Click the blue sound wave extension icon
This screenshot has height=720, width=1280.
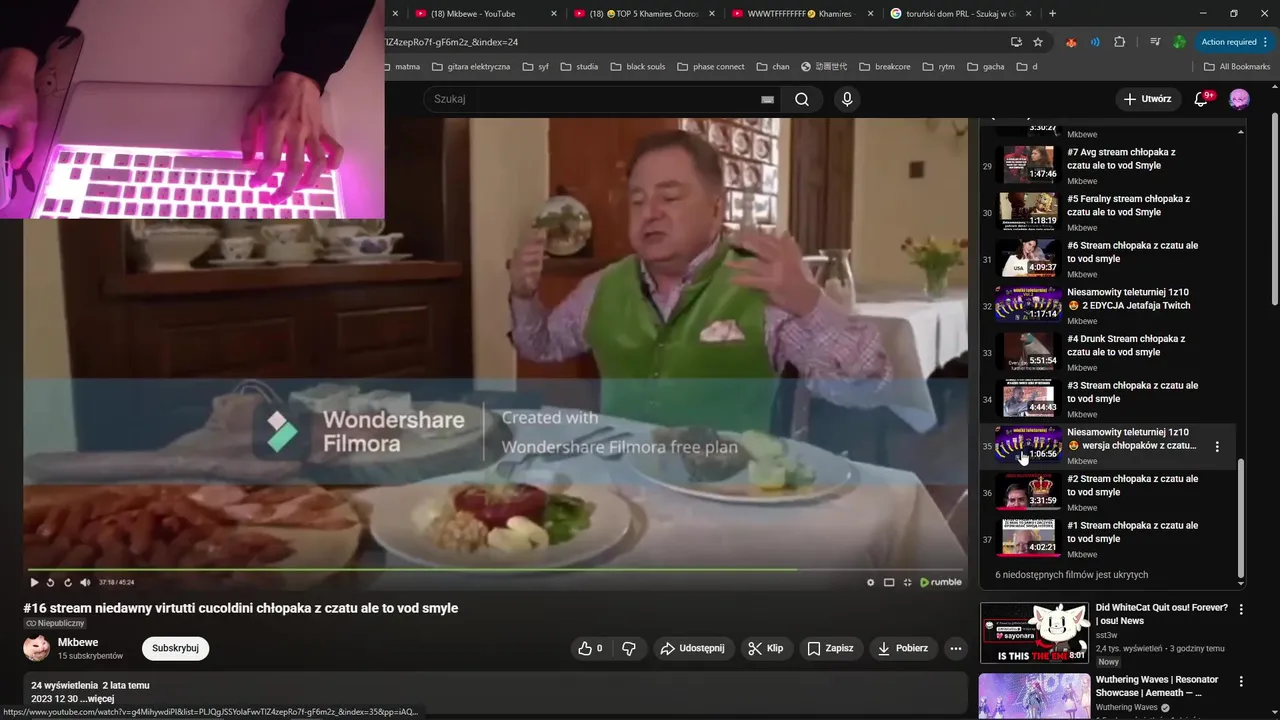1095,42
